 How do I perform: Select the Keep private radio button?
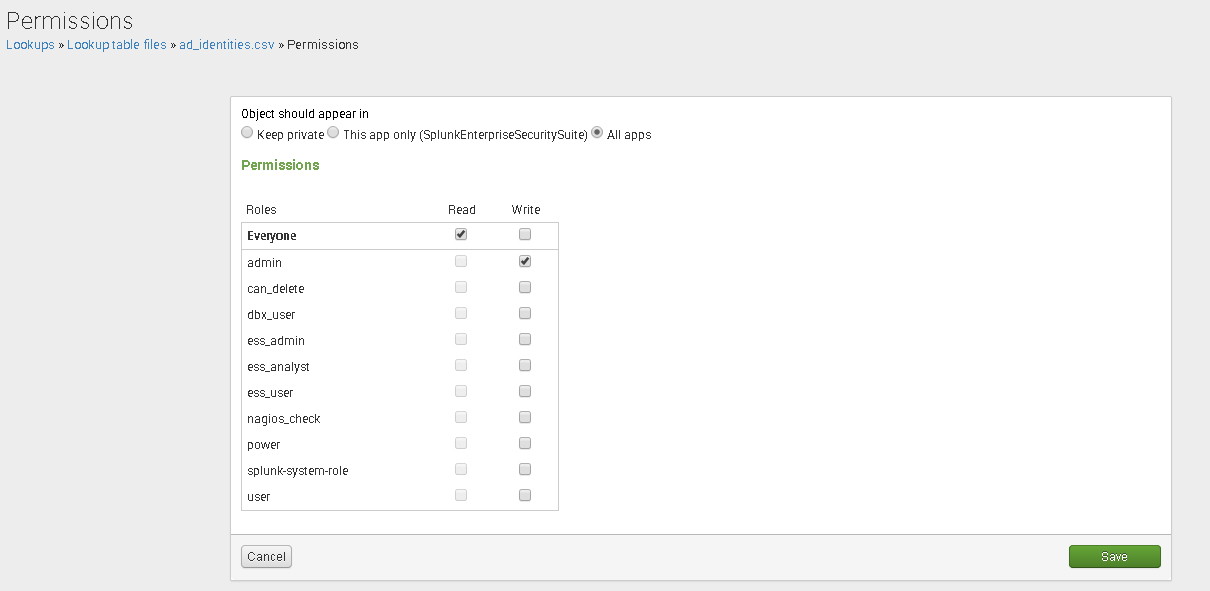pyautogui.click(x=247, y=132)
